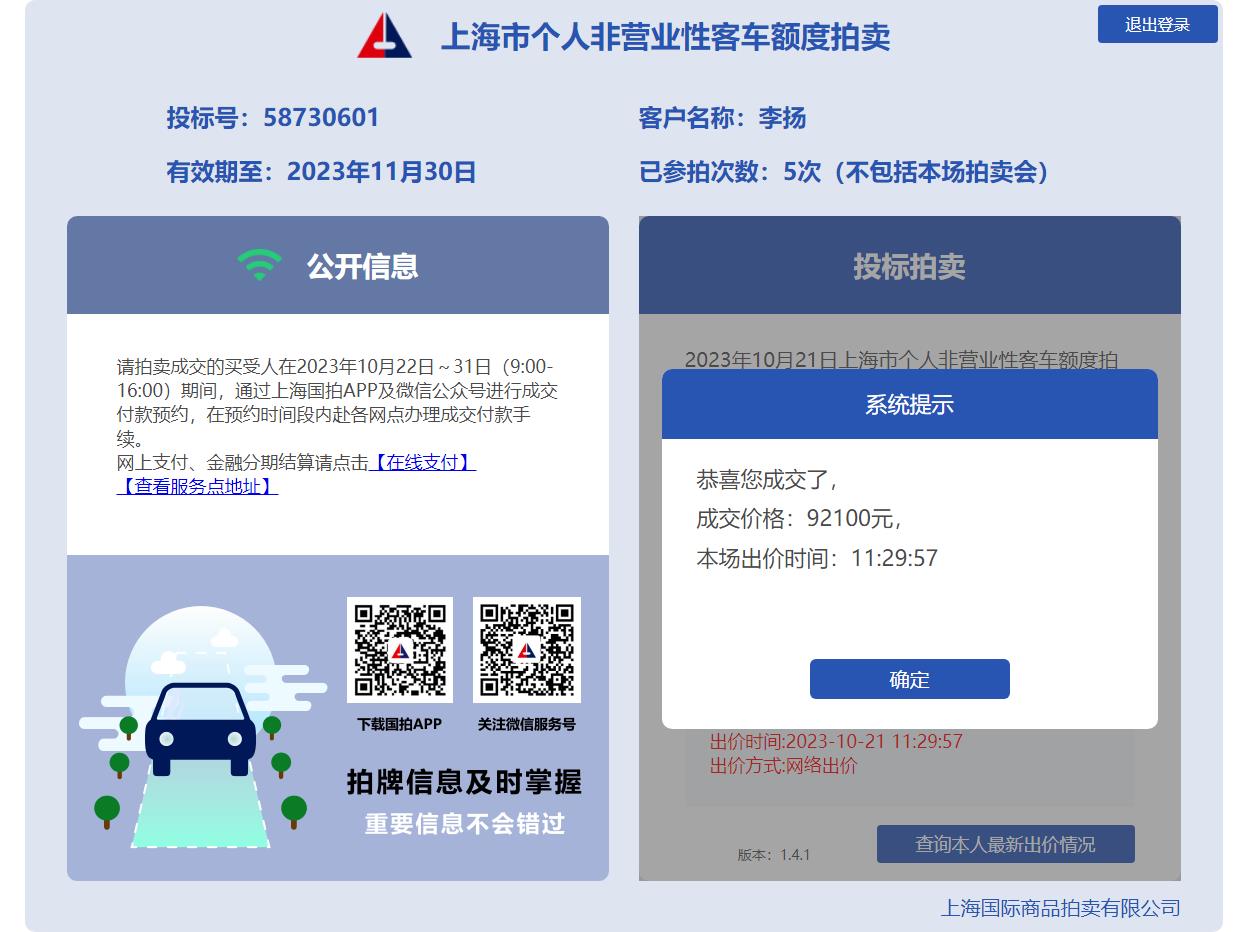
Task: Click the 关注微信服务号 caption
Action: [x=526, y=724]
